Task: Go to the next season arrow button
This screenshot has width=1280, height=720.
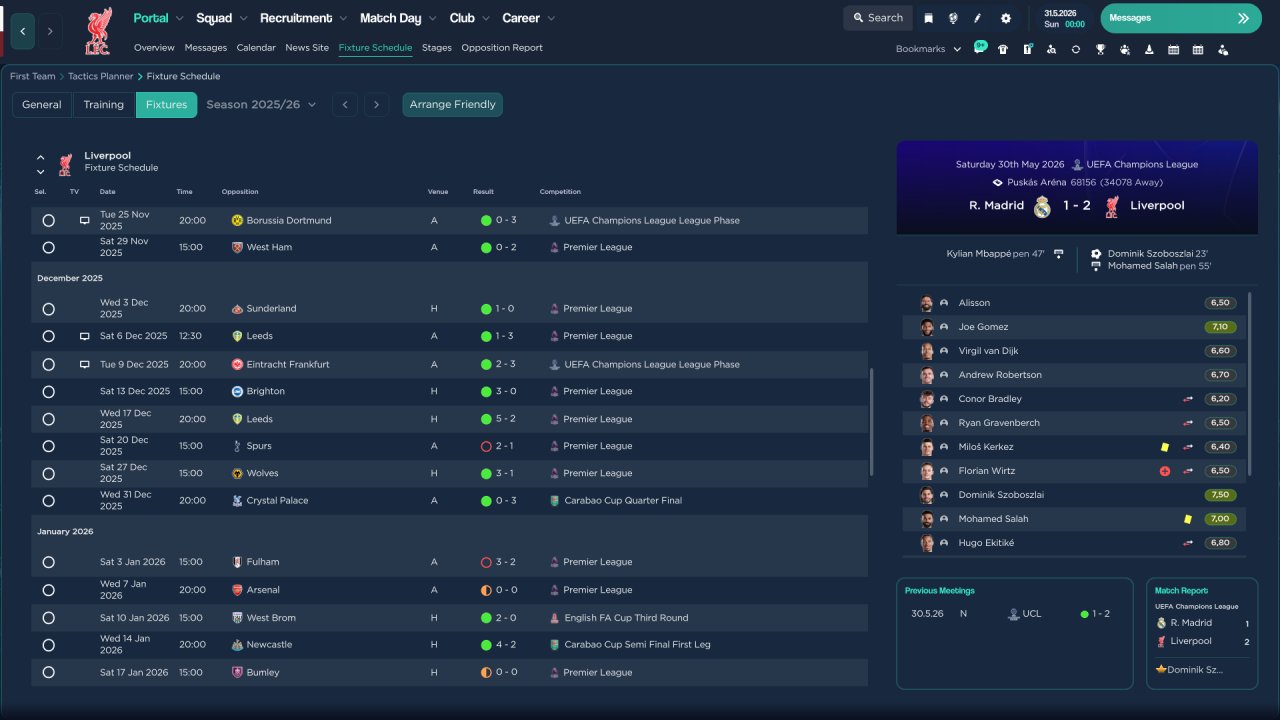Action: click(x=376, y=105)
